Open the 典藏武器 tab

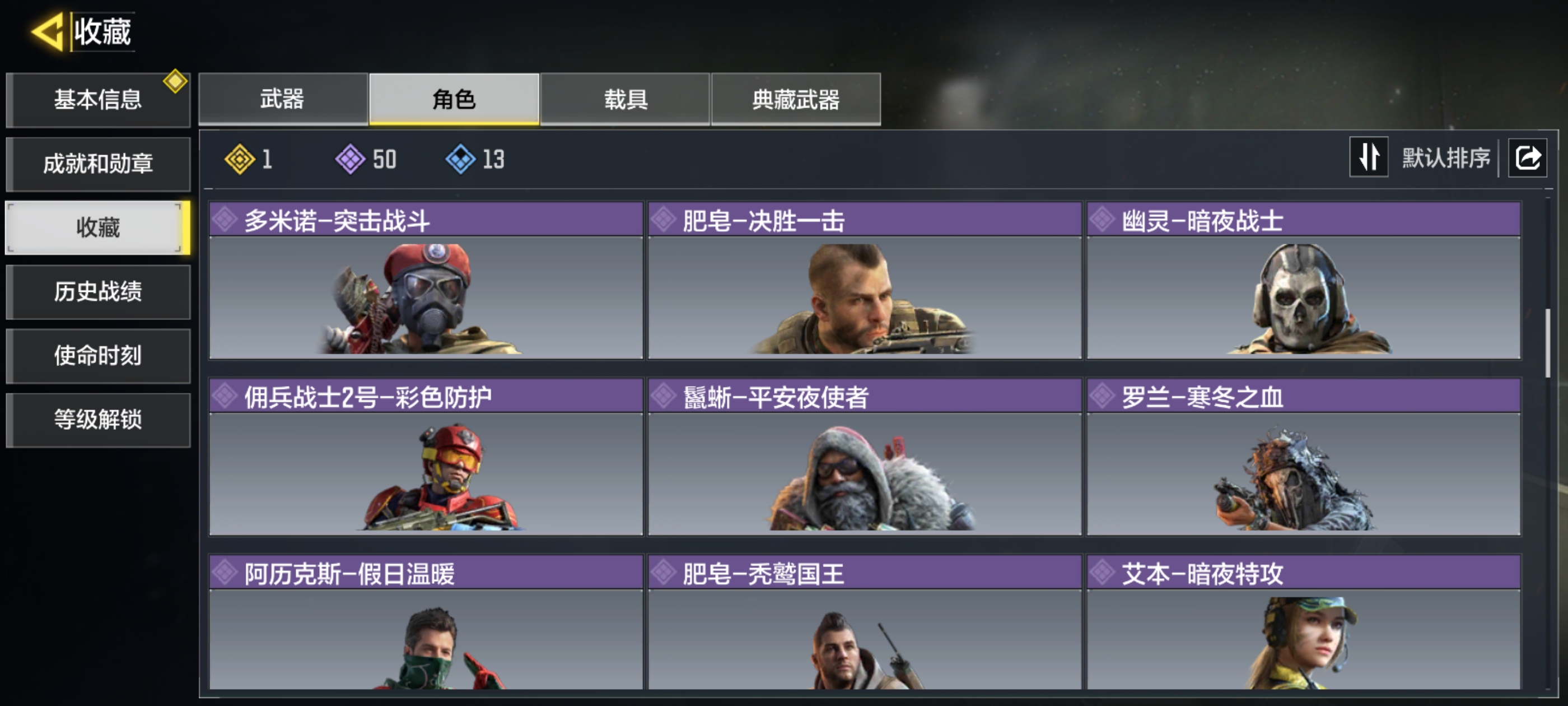(x=796, y=99)
